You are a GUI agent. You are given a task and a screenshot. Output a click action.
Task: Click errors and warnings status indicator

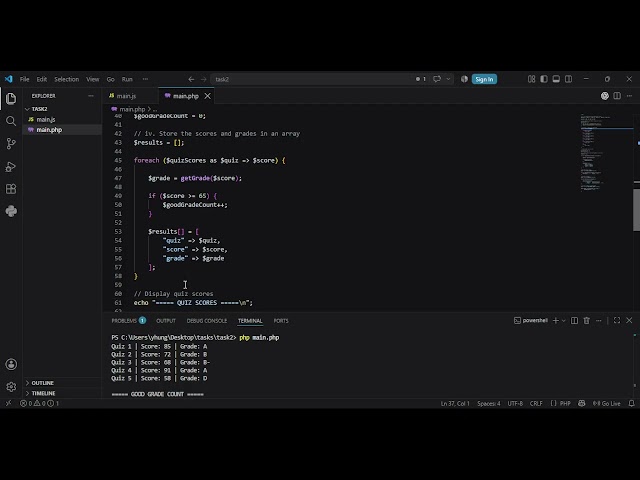[39, 403]
